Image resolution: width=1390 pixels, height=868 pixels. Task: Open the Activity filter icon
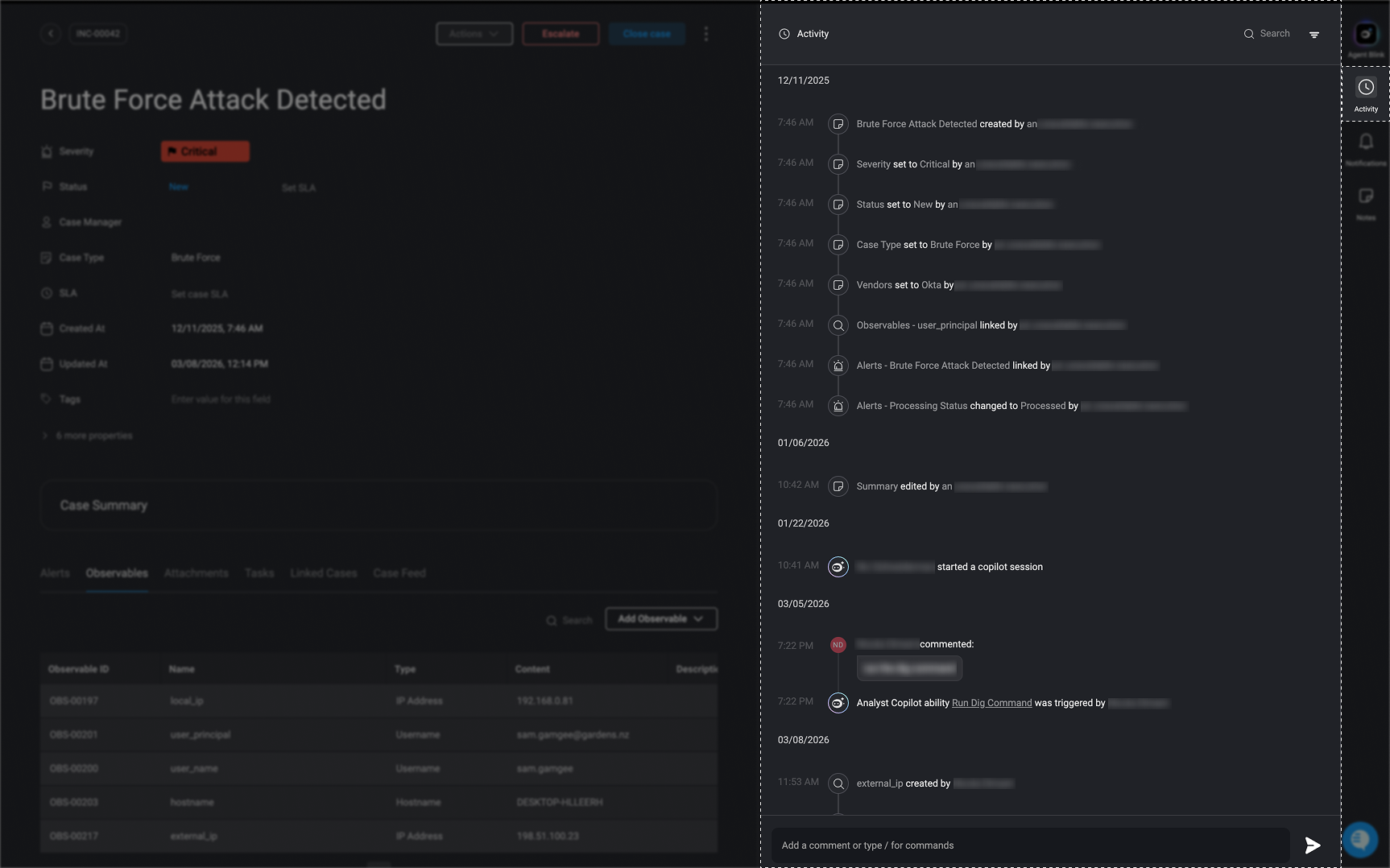(1314, 35)
